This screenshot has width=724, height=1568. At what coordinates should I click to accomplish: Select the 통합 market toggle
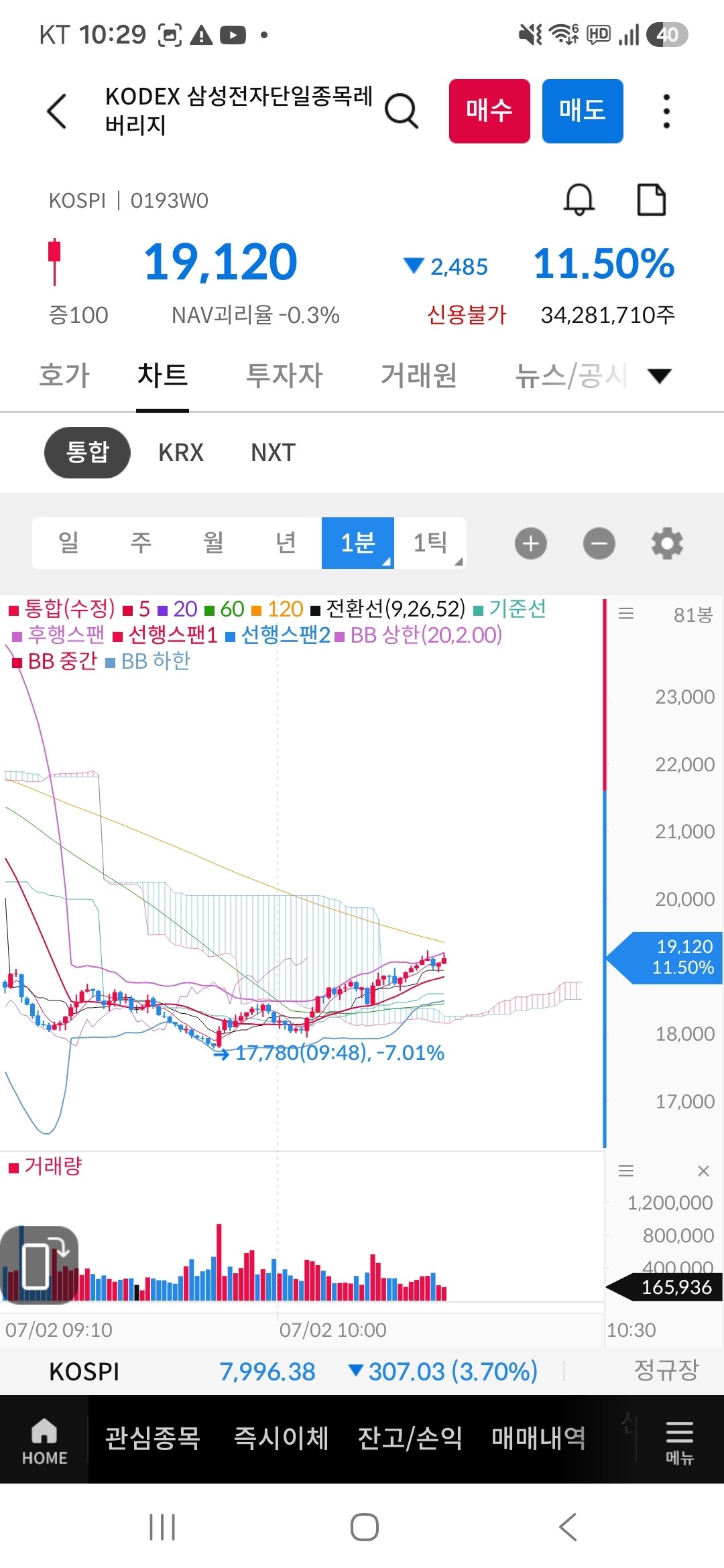coord(87,452)
